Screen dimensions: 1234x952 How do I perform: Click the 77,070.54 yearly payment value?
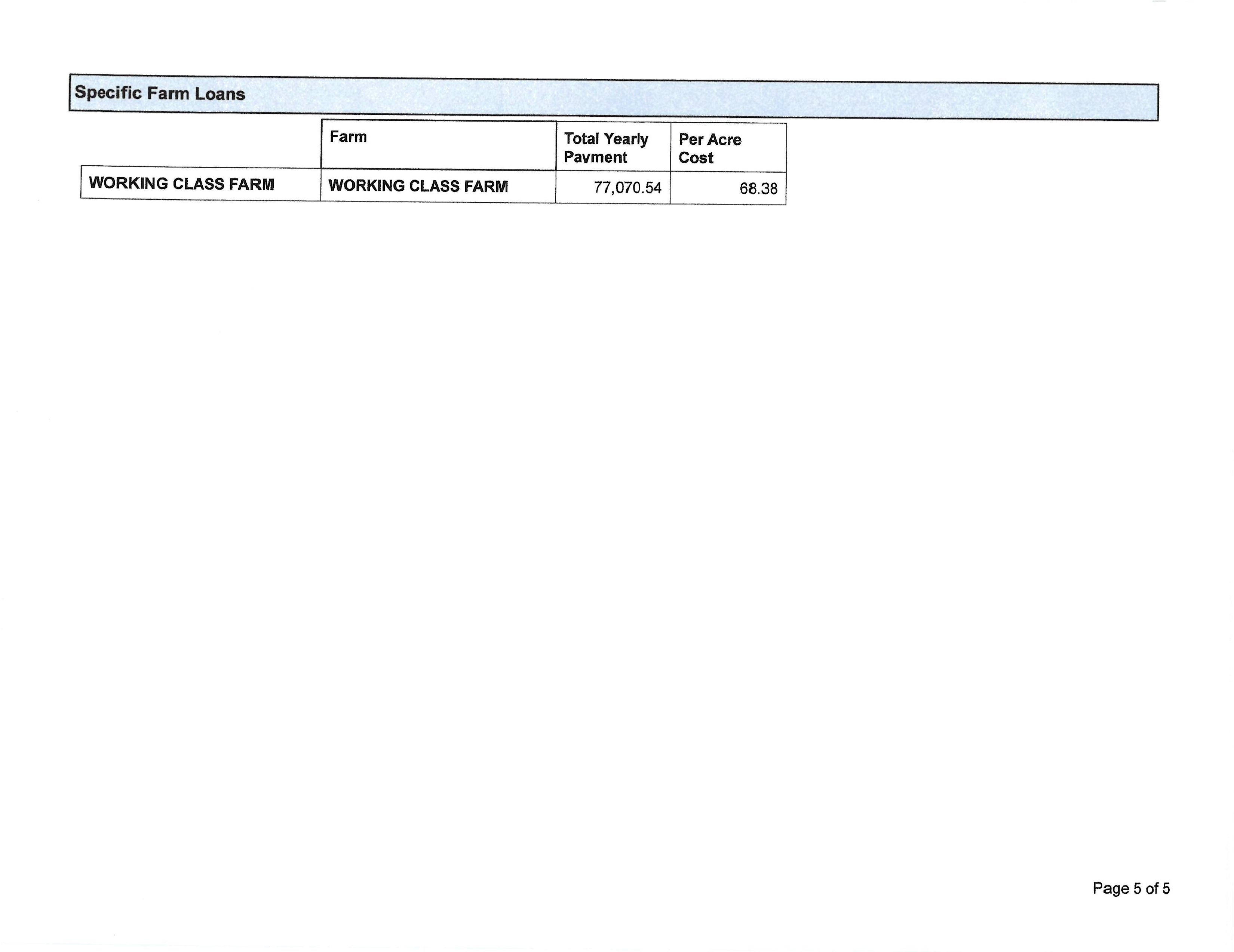click(x=627, y=188)
